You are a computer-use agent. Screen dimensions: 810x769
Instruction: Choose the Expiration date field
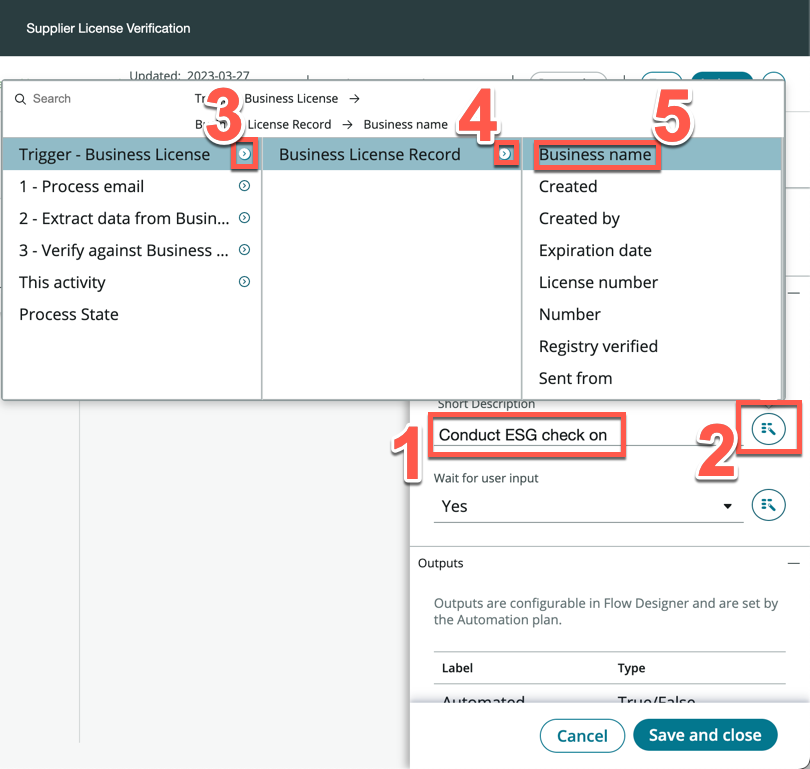(x=595, y=250)
